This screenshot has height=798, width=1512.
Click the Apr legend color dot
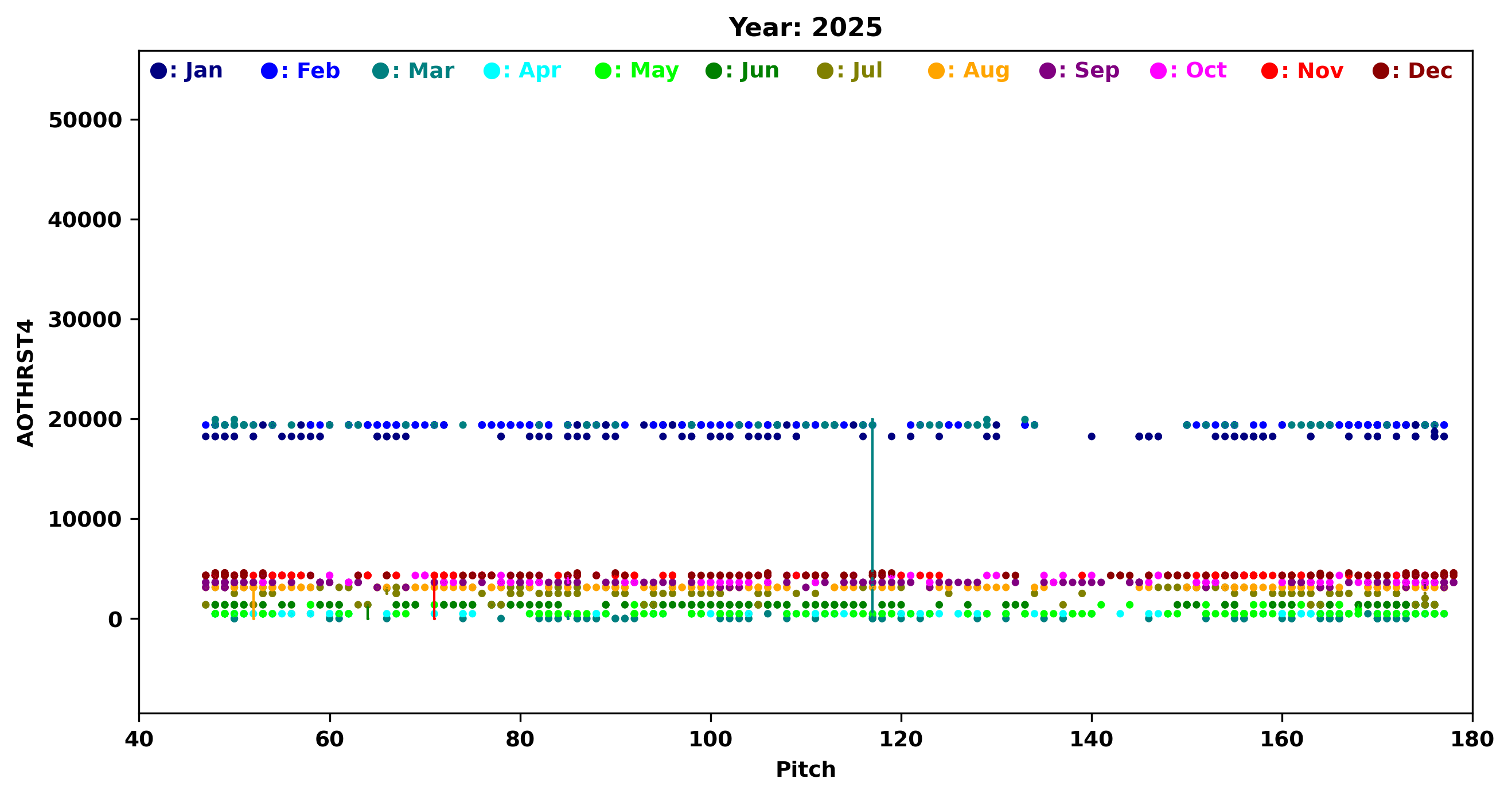(x=491, y=71)
